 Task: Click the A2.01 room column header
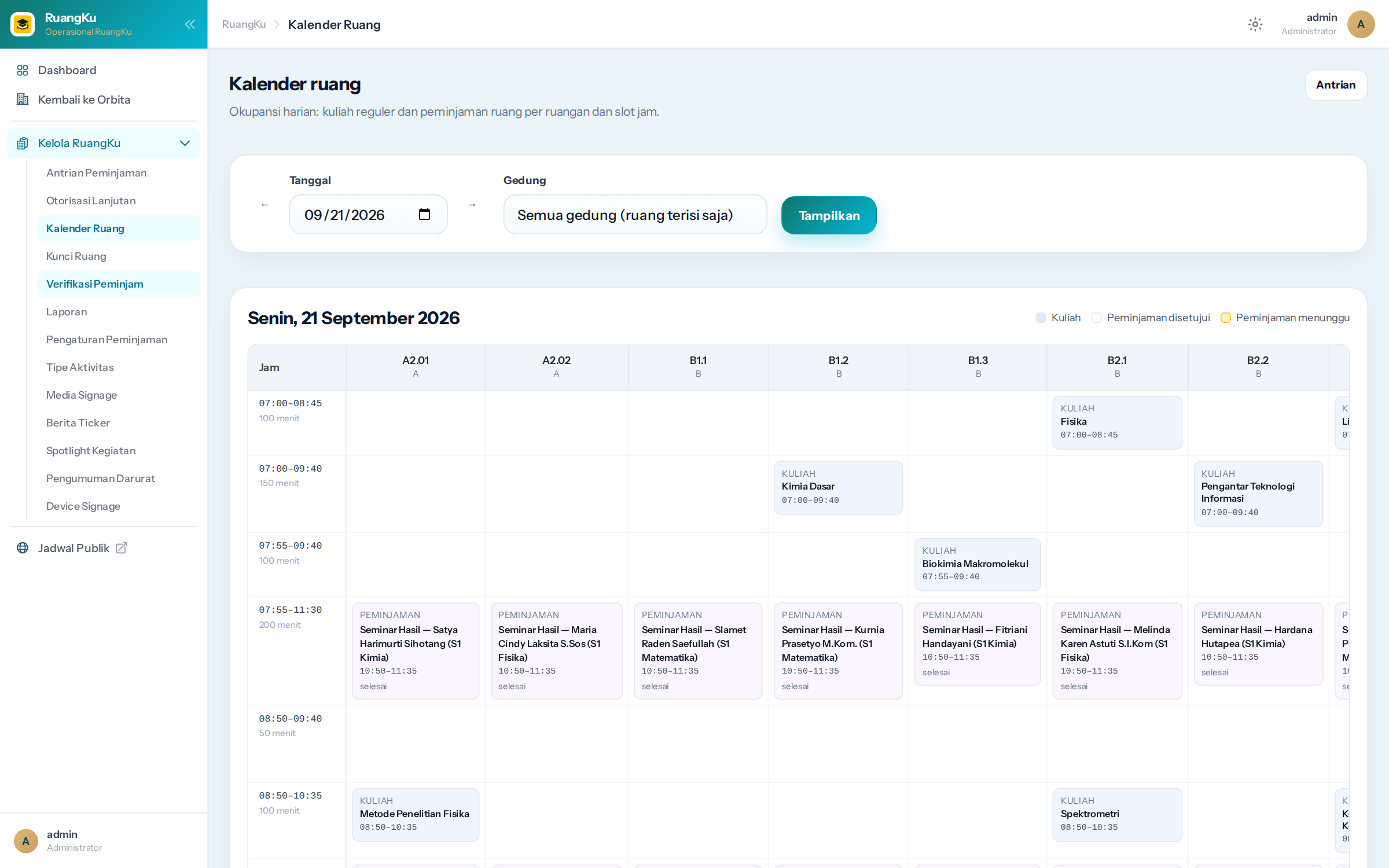416,367
